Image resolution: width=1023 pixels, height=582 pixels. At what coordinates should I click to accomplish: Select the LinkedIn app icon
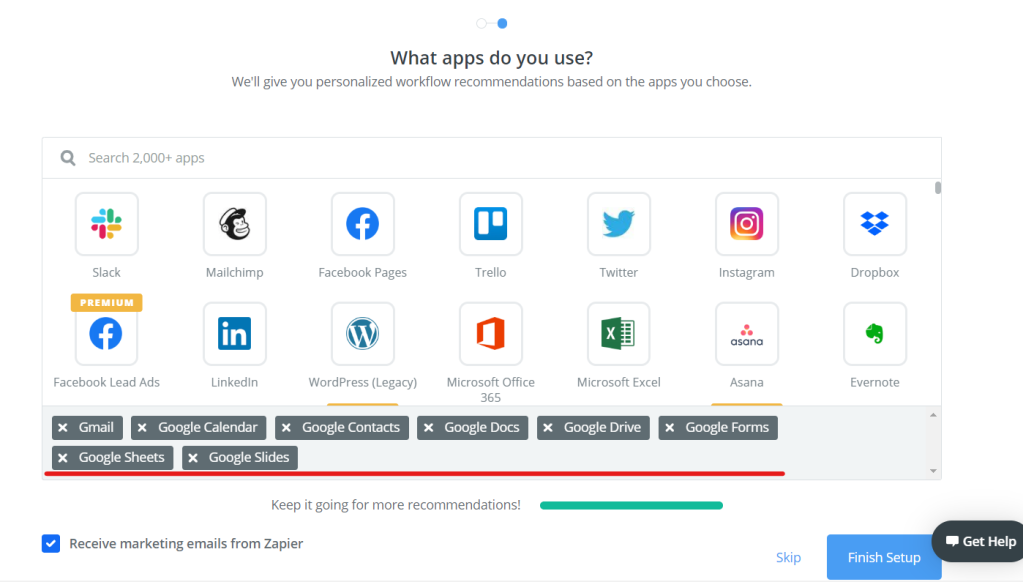234,333
